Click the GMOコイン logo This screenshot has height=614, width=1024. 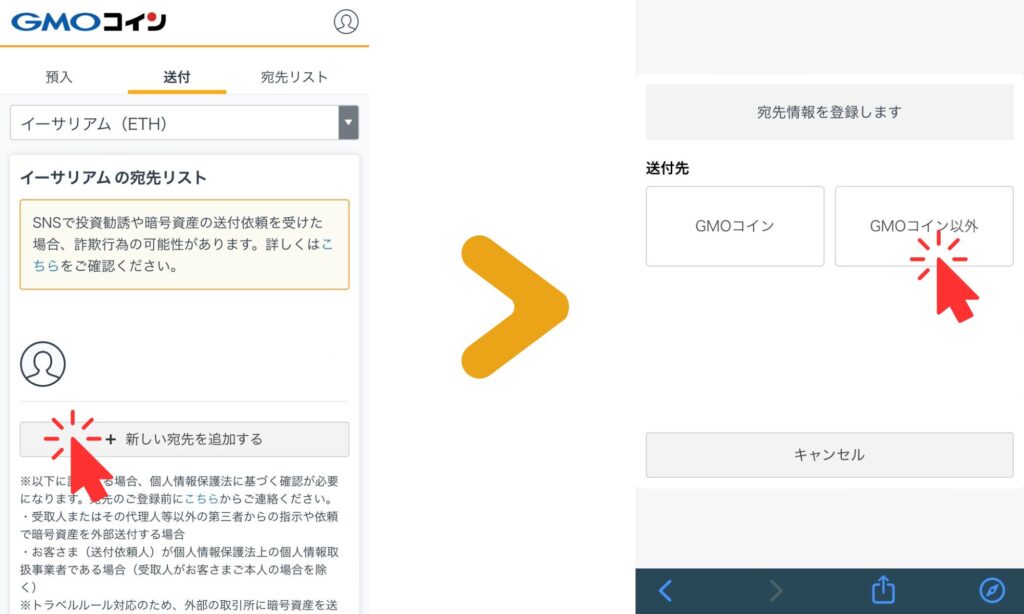click(89, 22)
